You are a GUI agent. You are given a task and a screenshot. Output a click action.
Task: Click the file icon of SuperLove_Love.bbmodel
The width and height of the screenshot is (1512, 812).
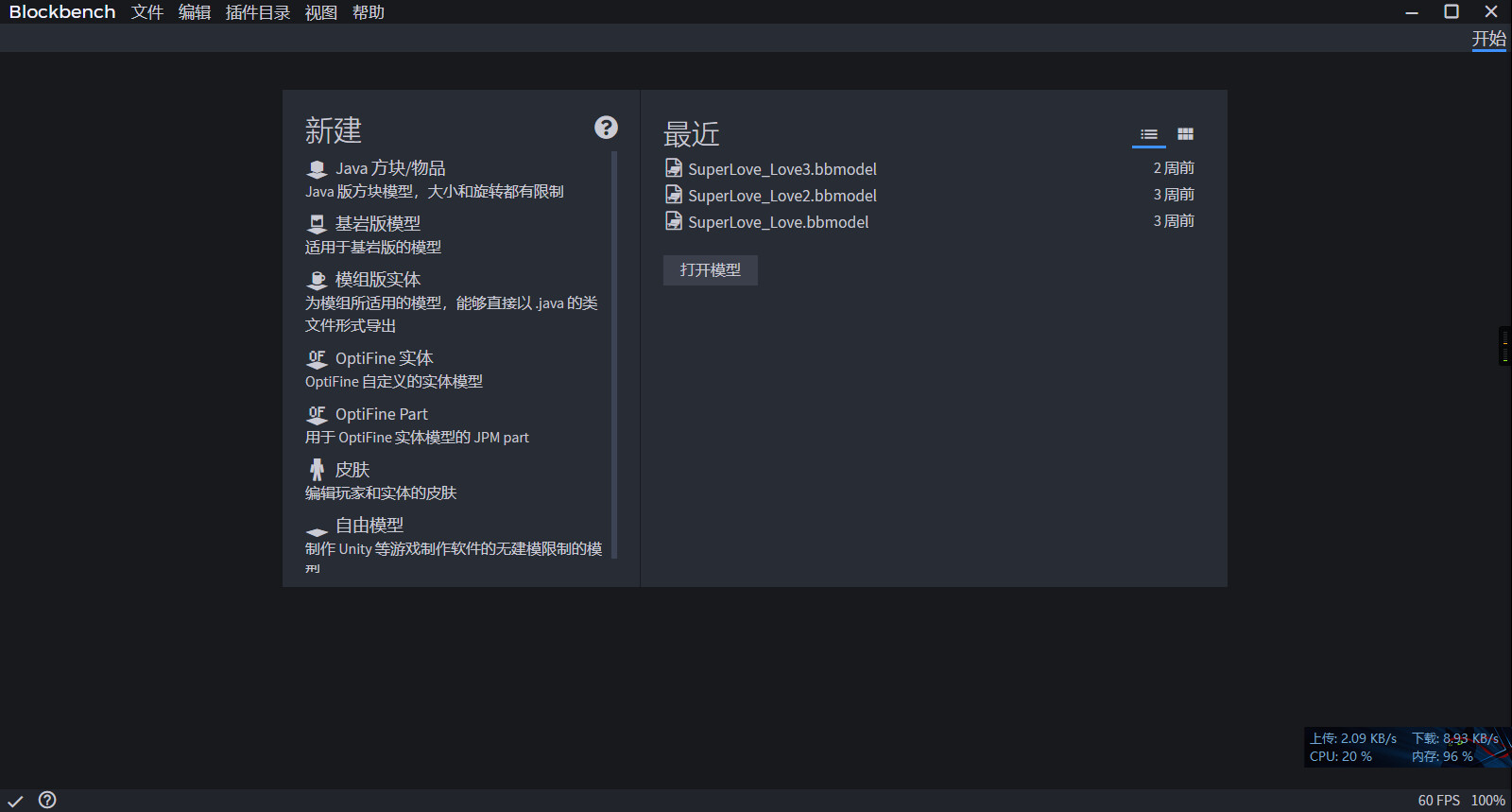pos(674,221)
